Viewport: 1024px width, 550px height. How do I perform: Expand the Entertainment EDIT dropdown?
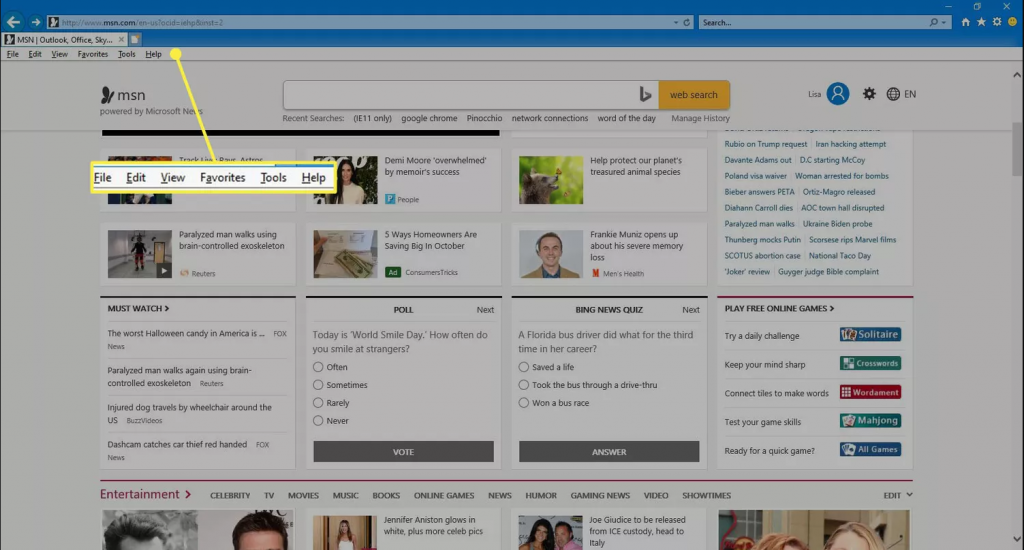coord(898,495)
